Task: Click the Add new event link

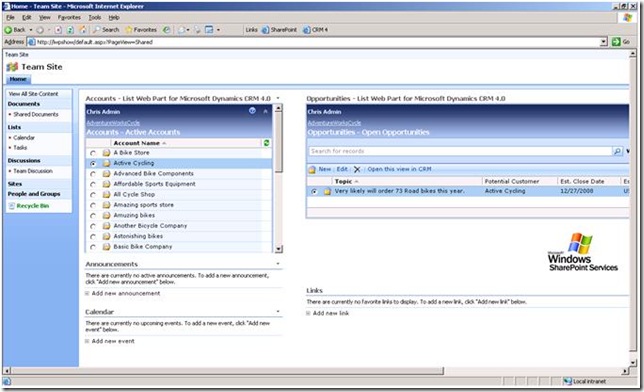Action: tap(113, 341)
